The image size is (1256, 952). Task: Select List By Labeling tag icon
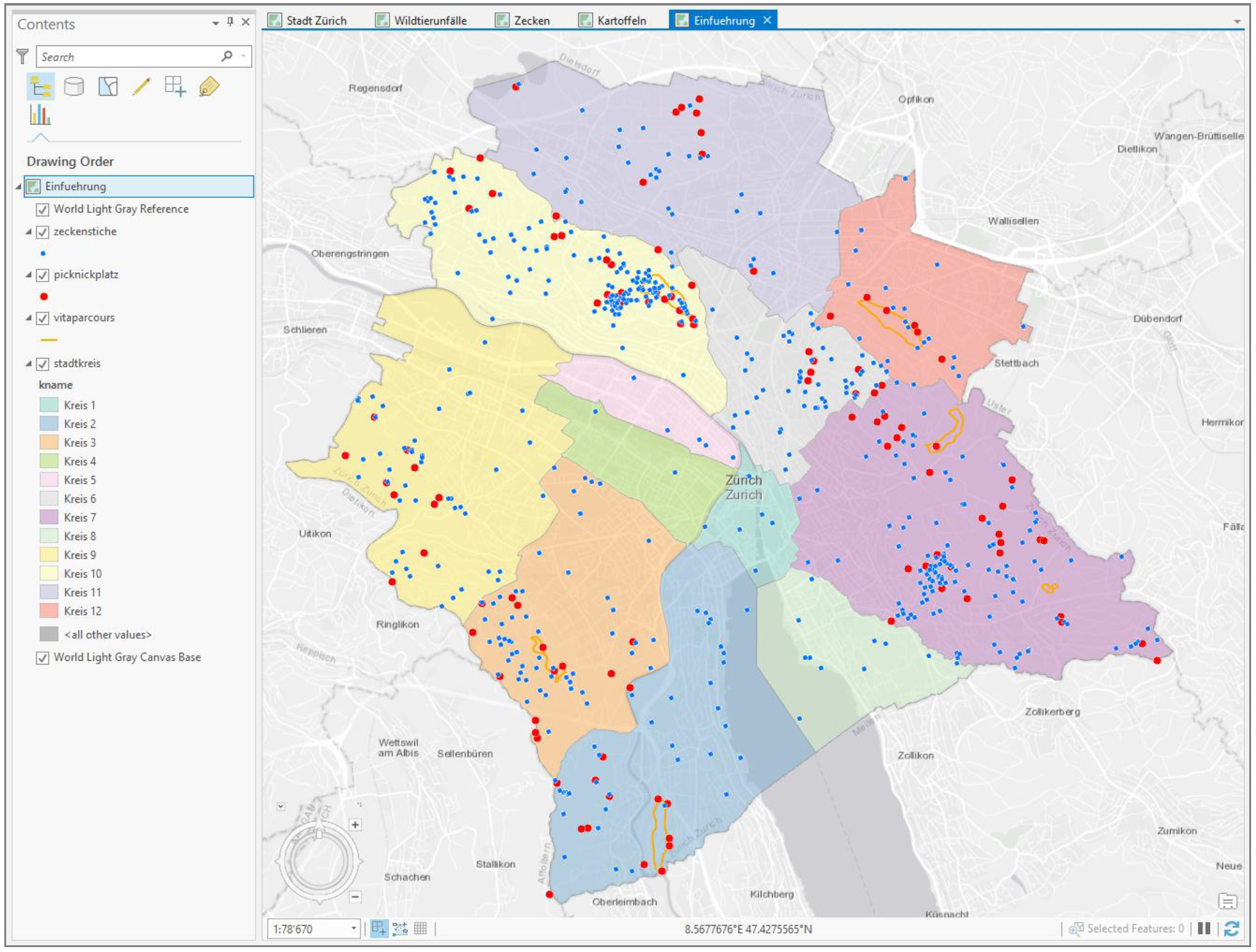point(209,86)
